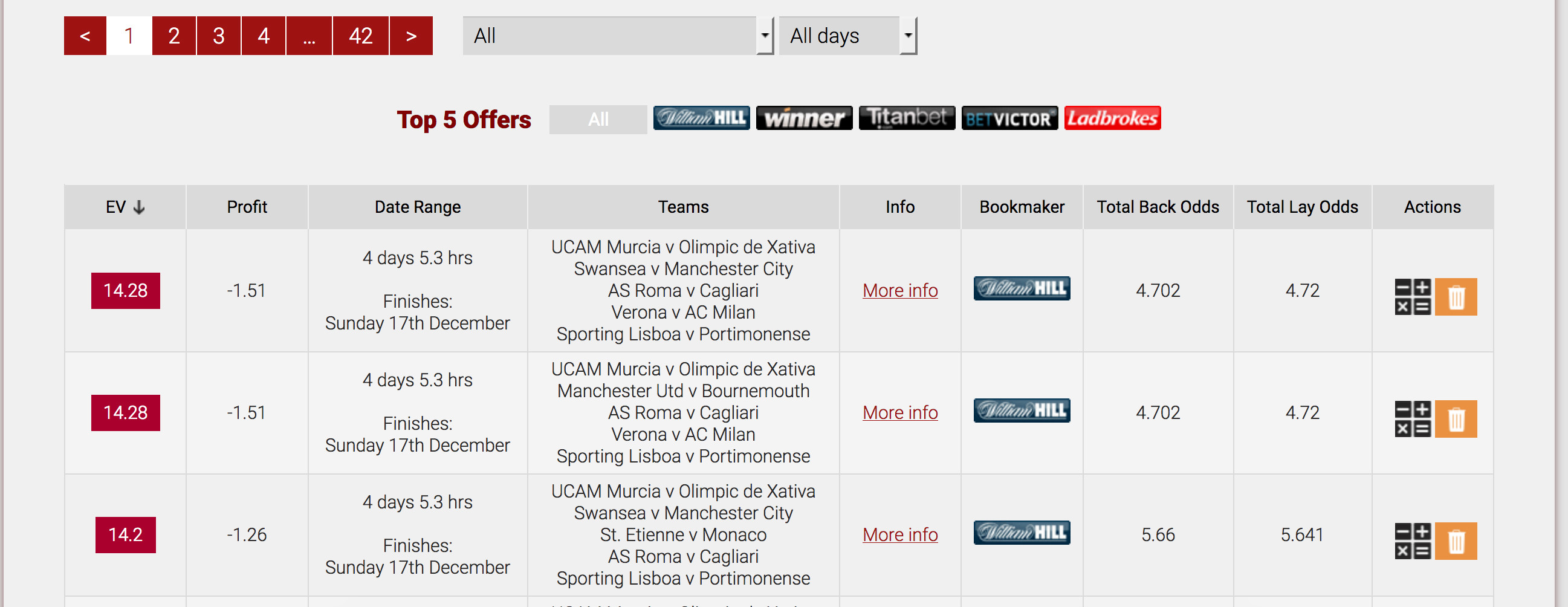The image size is (1568, 607).
Task: Delete the 14.2 EV offer
Action: point(1456,540)
